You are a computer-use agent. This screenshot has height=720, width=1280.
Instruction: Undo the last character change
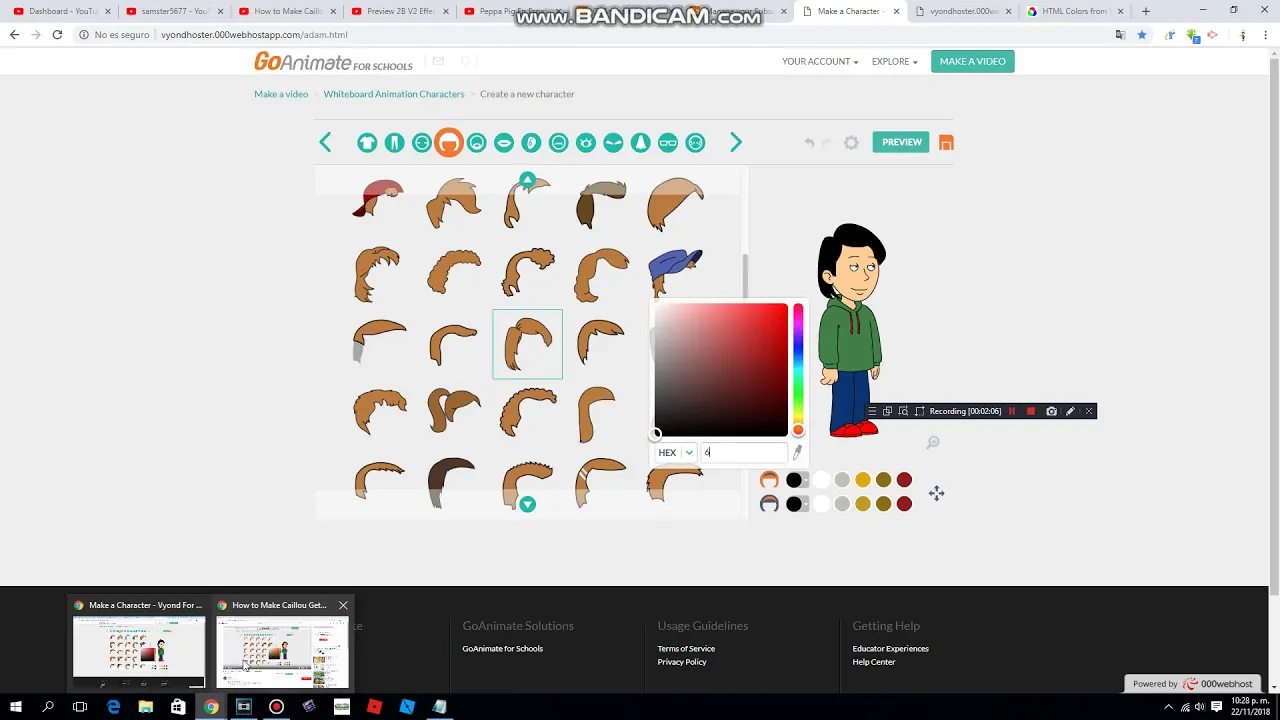809,143
